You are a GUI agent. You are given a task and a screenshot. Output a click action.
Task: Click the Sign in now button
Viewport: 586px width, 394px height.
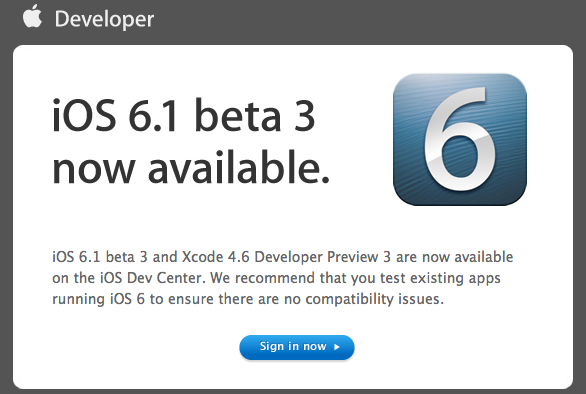pyautogui.click(x=297, y=347)
